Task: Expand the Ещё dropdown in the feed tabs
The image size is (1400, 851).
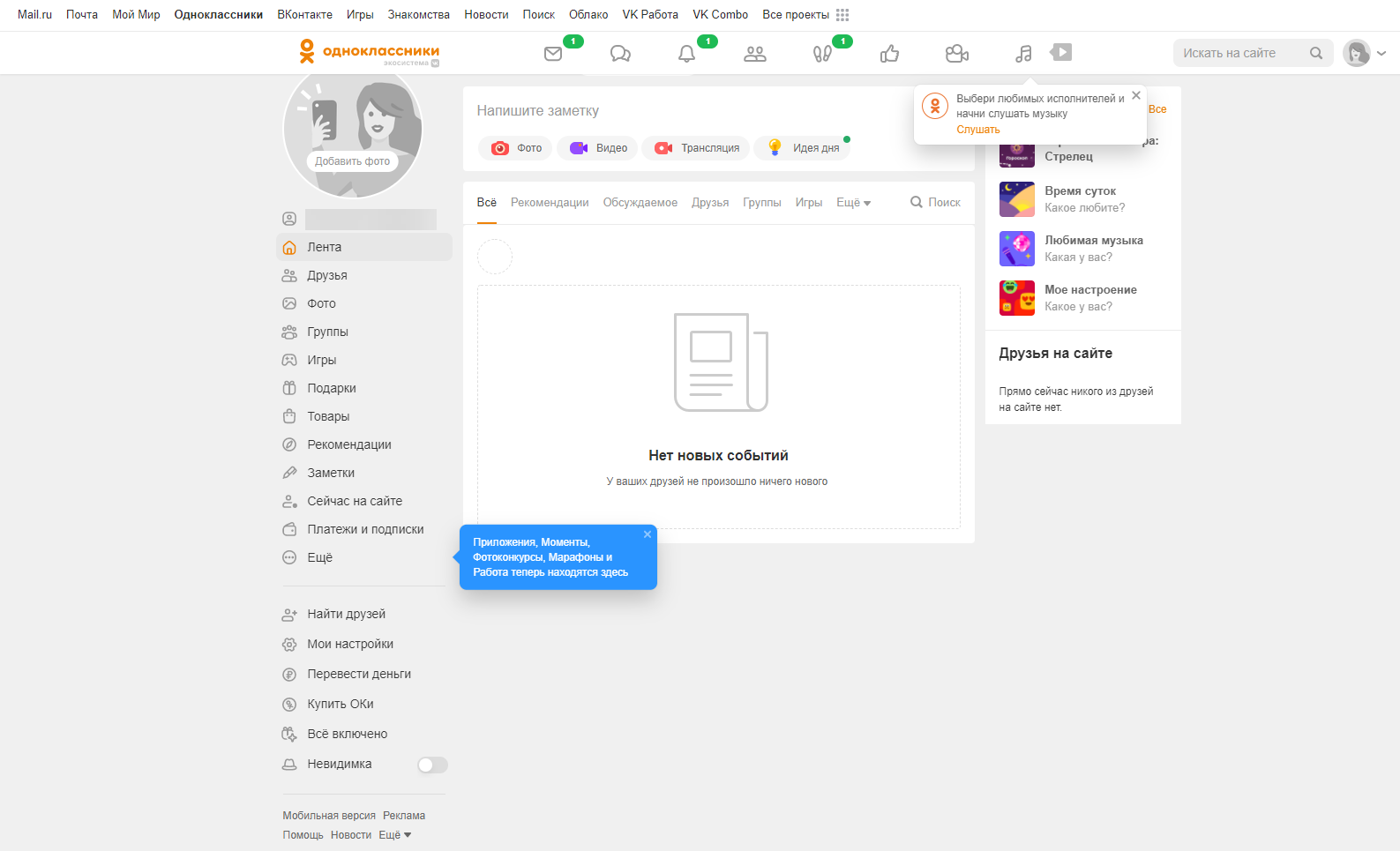Action: tap(853, 203)
